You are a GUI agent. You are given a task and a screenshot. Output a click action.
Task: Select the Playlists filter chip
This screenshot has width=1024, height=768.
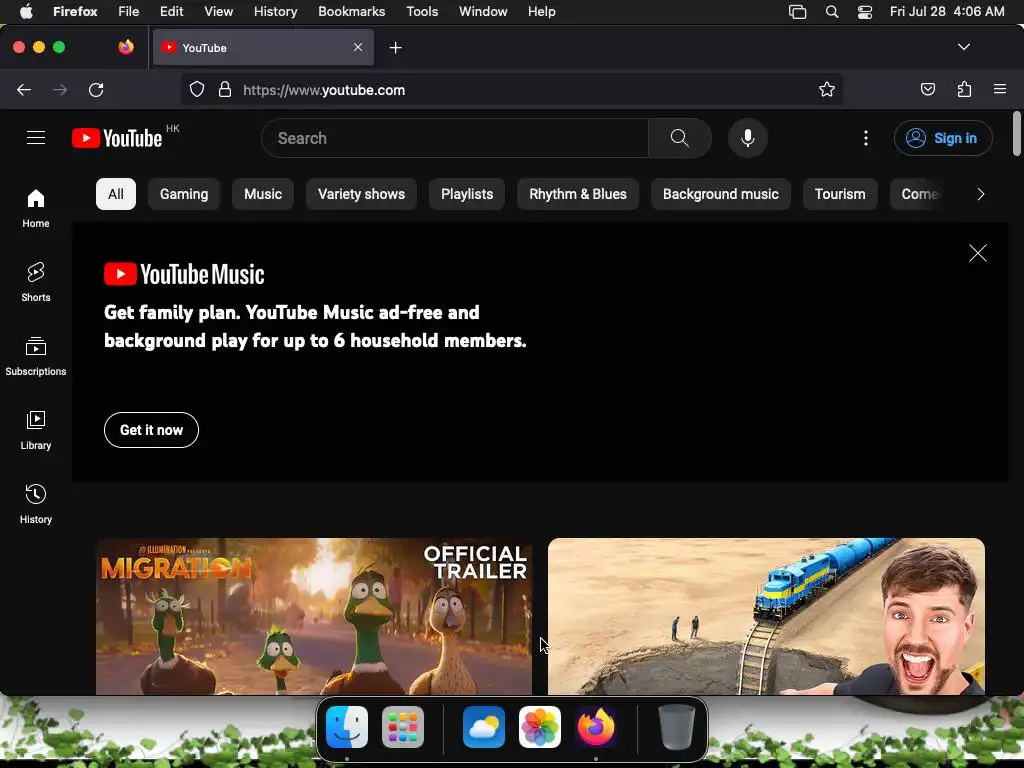point(467,194)
